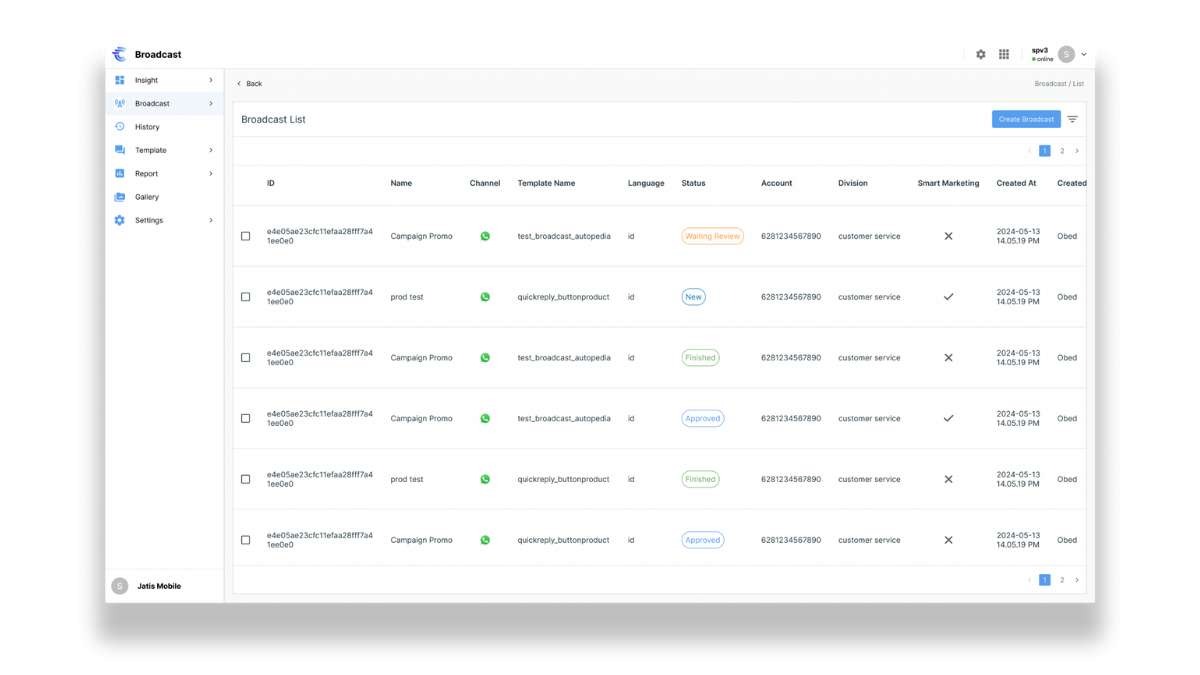Viewport: 1200px width, 675px height.
Task: Click the History sidebar icon
Action: coord(120,127)
